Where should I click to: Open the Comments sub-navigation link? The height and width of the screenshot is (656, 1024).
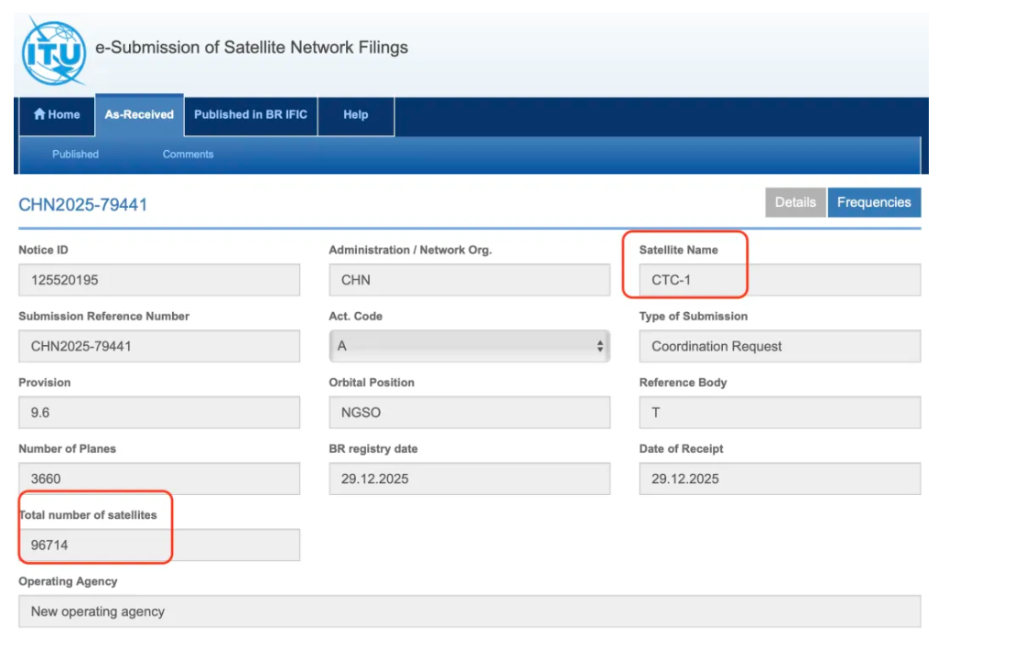click(188, 154)
